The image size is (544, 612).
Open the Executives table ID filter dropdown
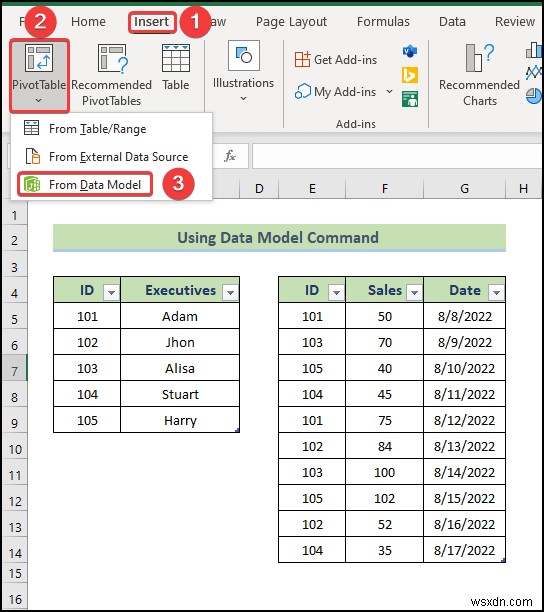(x=111, y=292)
